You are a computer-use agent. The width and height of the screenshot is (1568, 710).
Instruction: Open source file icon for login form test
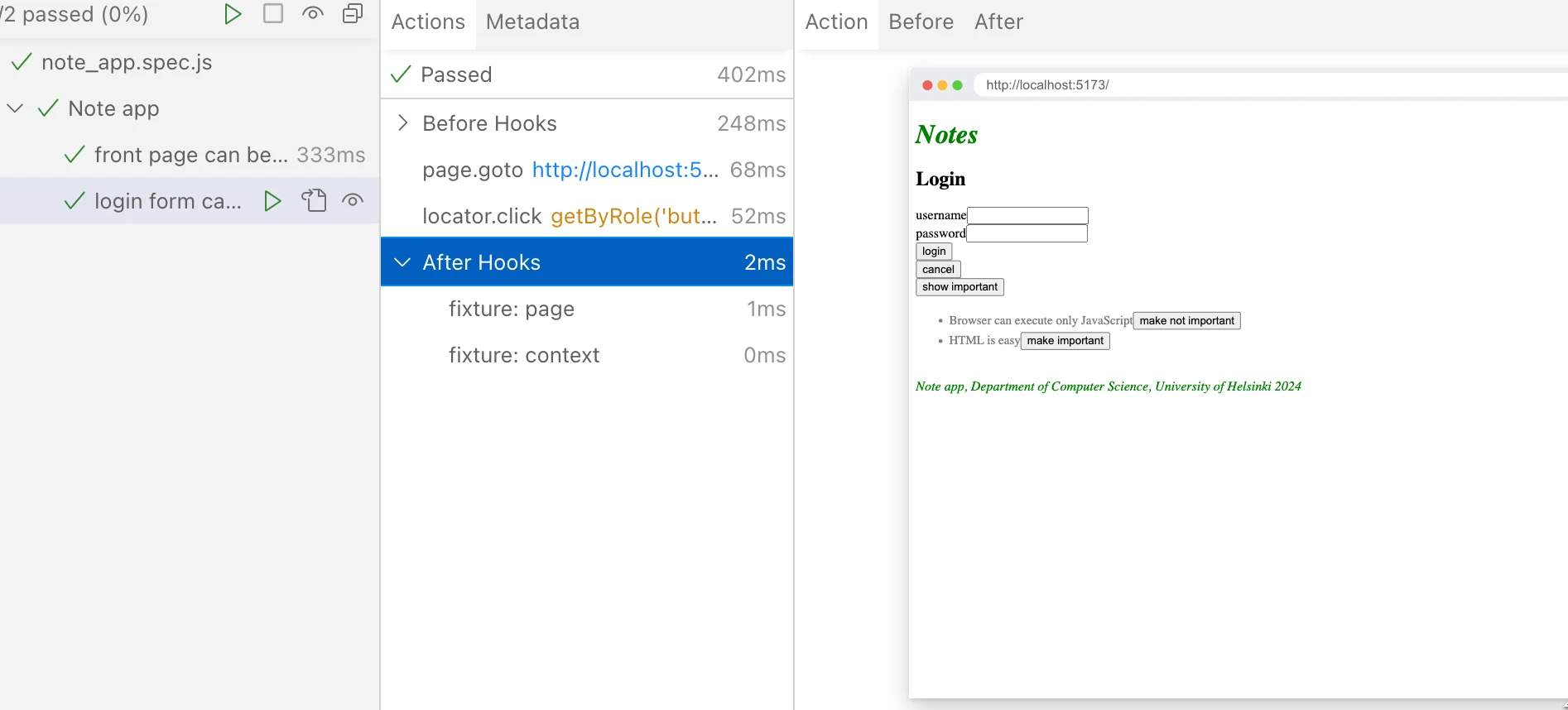coord(313,201)
